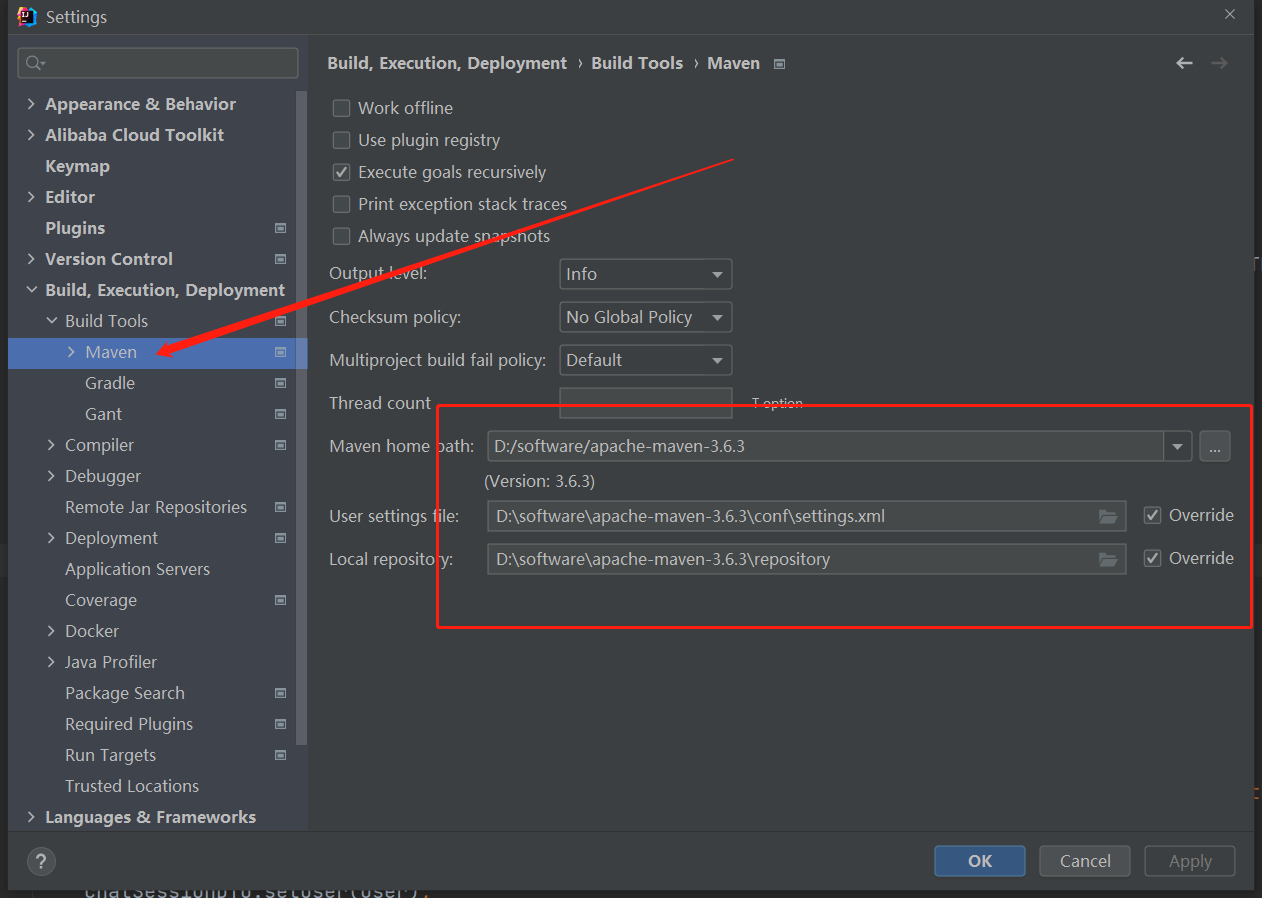Click the Cancel button
Viewport: 1262px width, 898px height.
(x=1084, y=861)
